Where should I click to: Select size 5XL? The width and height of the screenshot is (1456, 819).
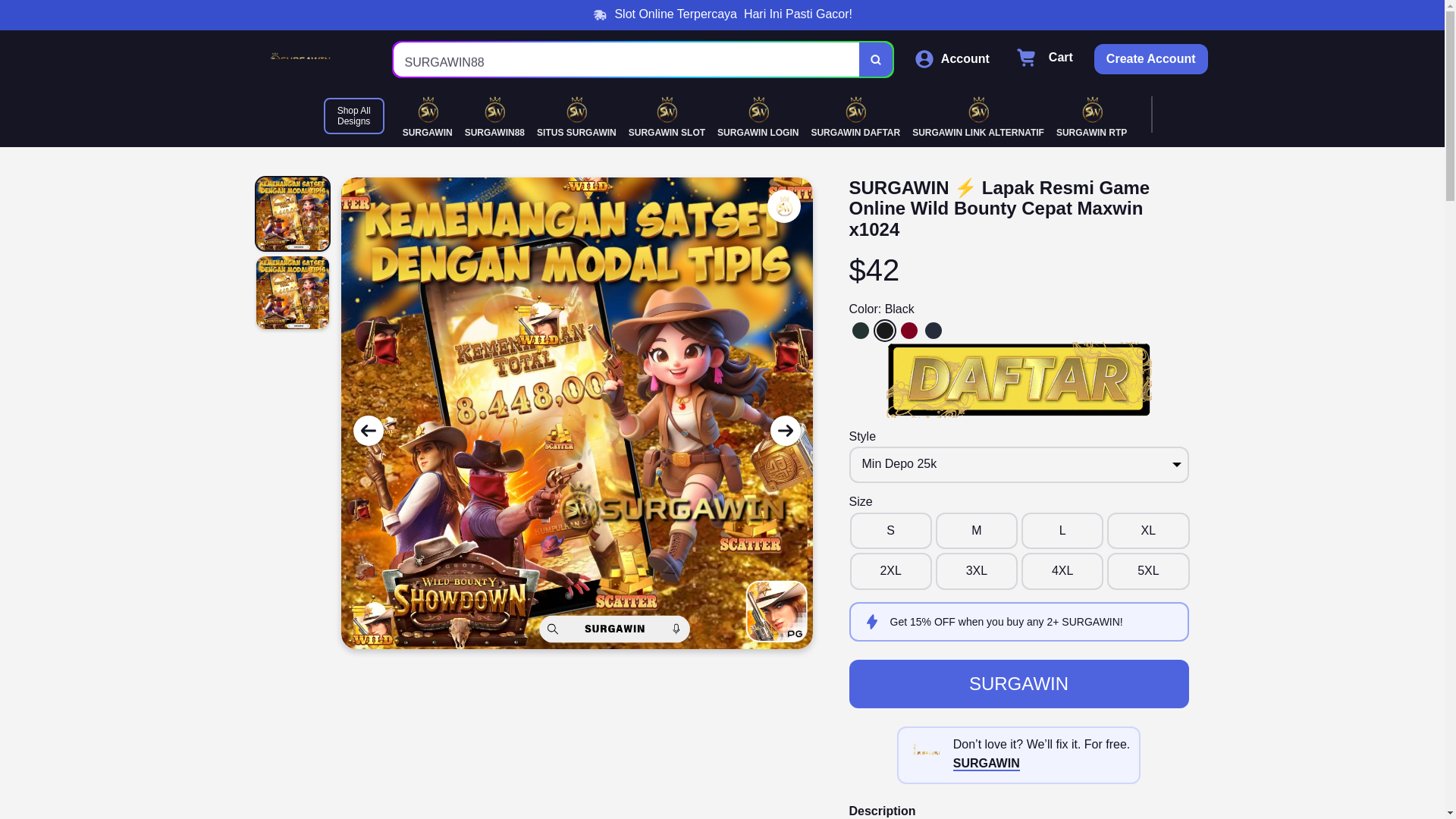[x=1148, y=571]
